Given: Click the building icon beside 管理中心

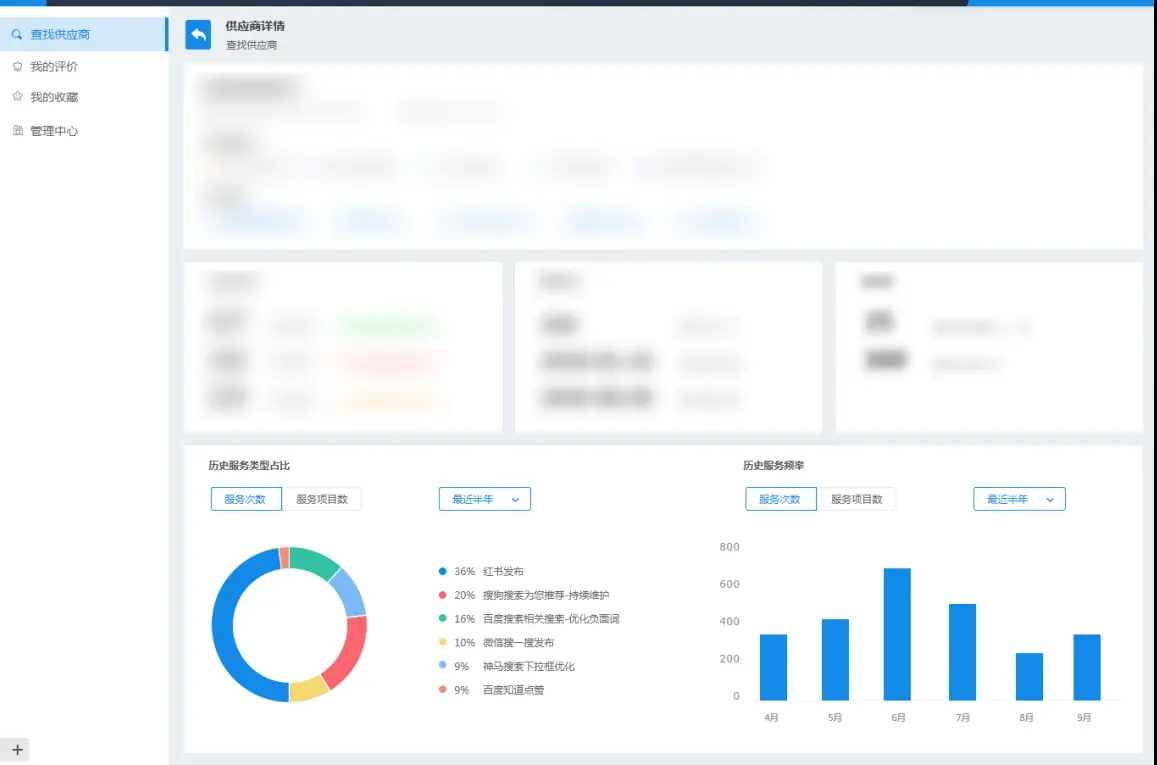Looking at the screenshot, I should pyautogui.click(x=18, y=131).
